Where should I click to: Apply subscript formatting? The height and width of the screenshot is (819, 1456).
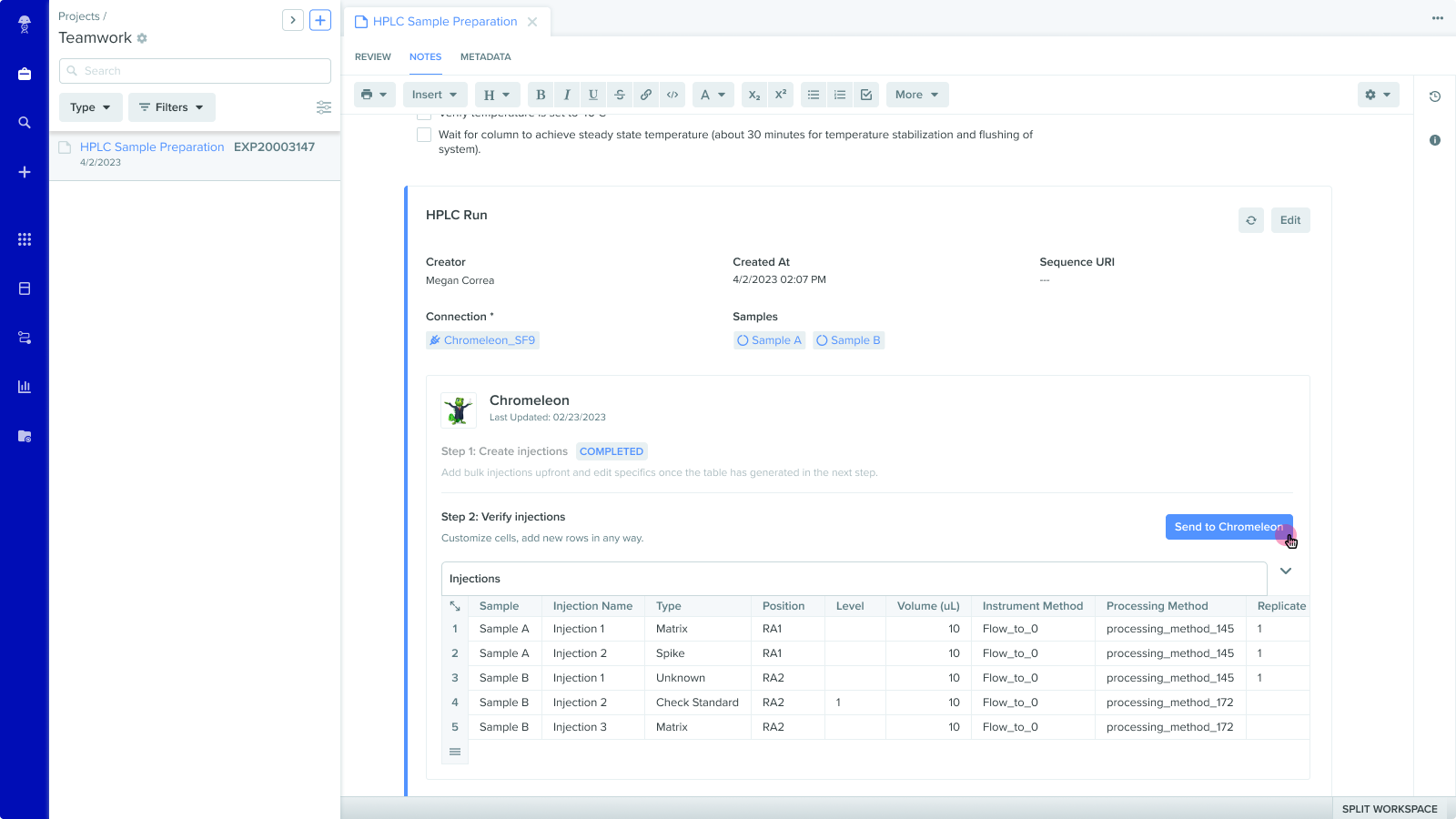click(x=754, y=95)
